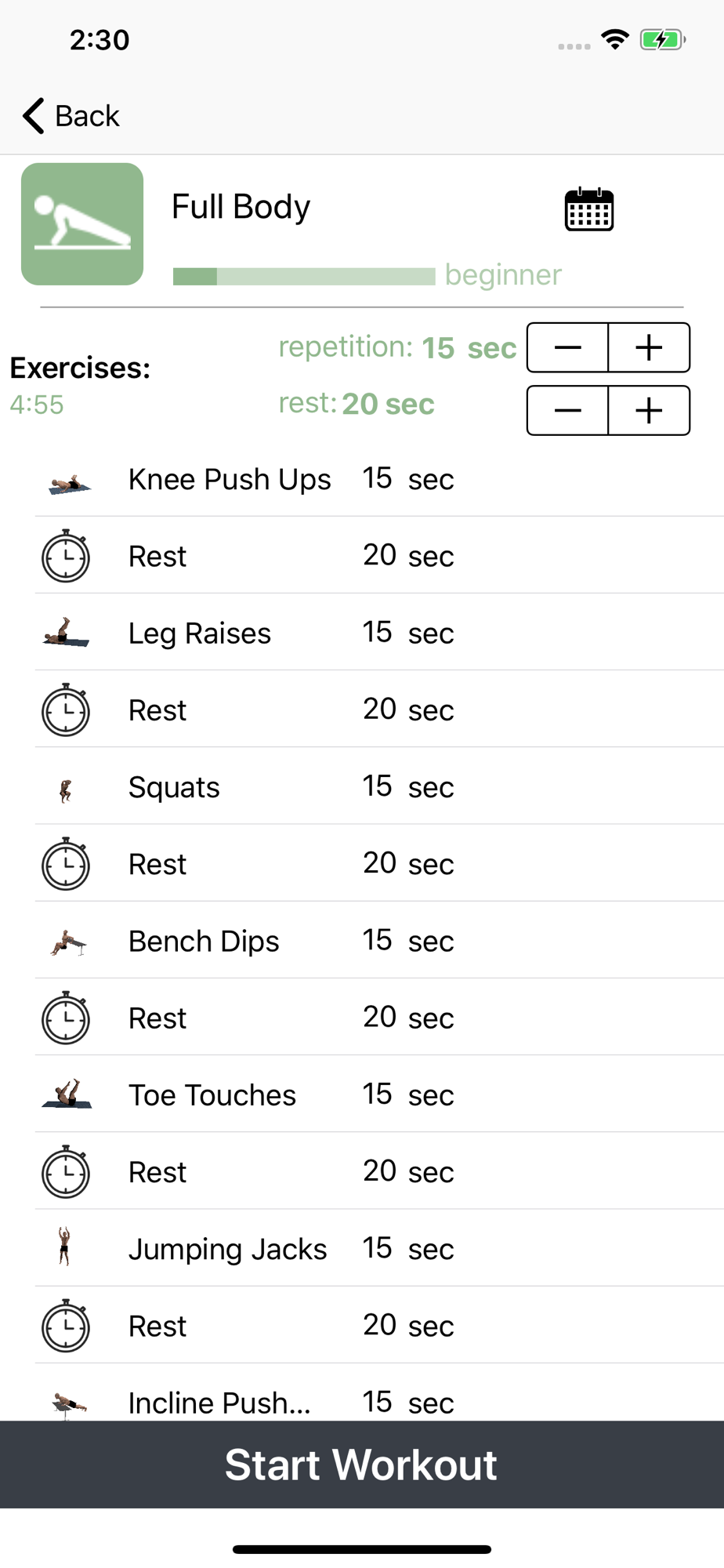Tap the Toe Touches exercise image
Screen dimensions: 724x1568
(x=67, y=1094)
